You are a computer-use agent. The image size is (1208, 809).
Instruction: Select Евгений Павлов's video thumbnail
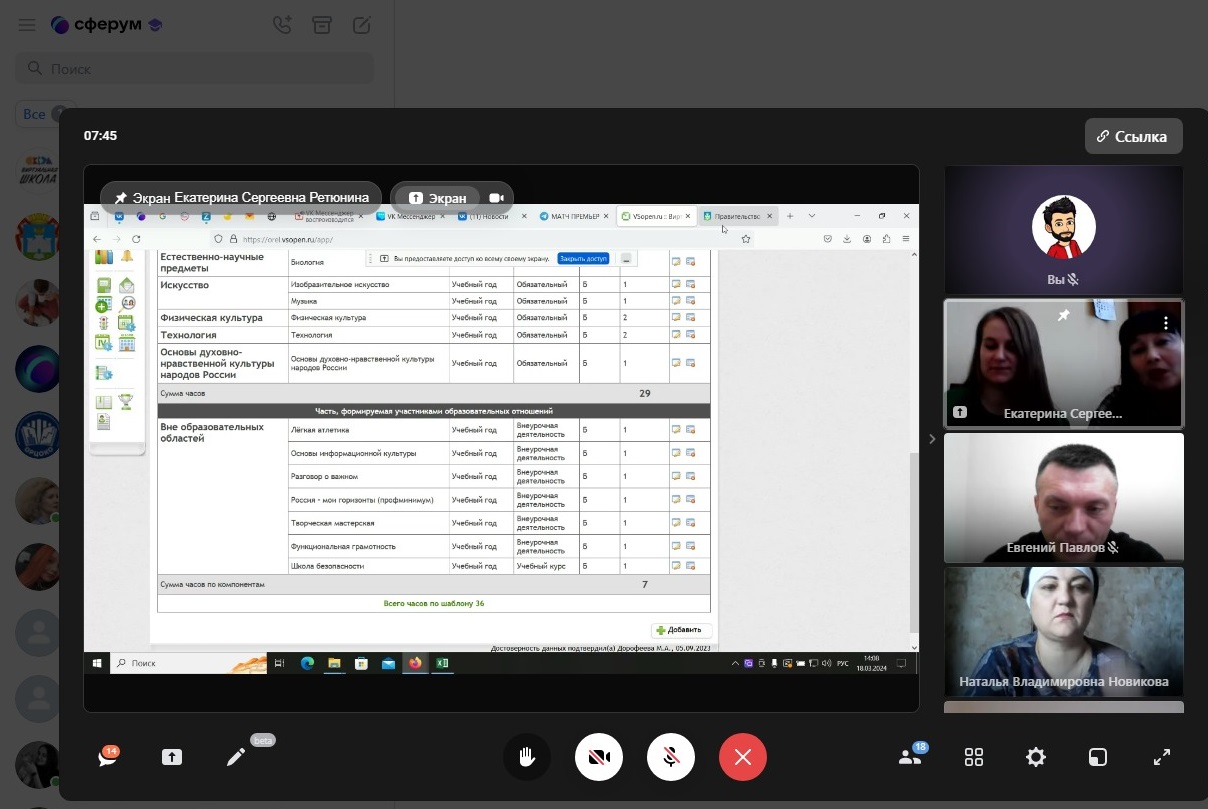(1063, 498)
